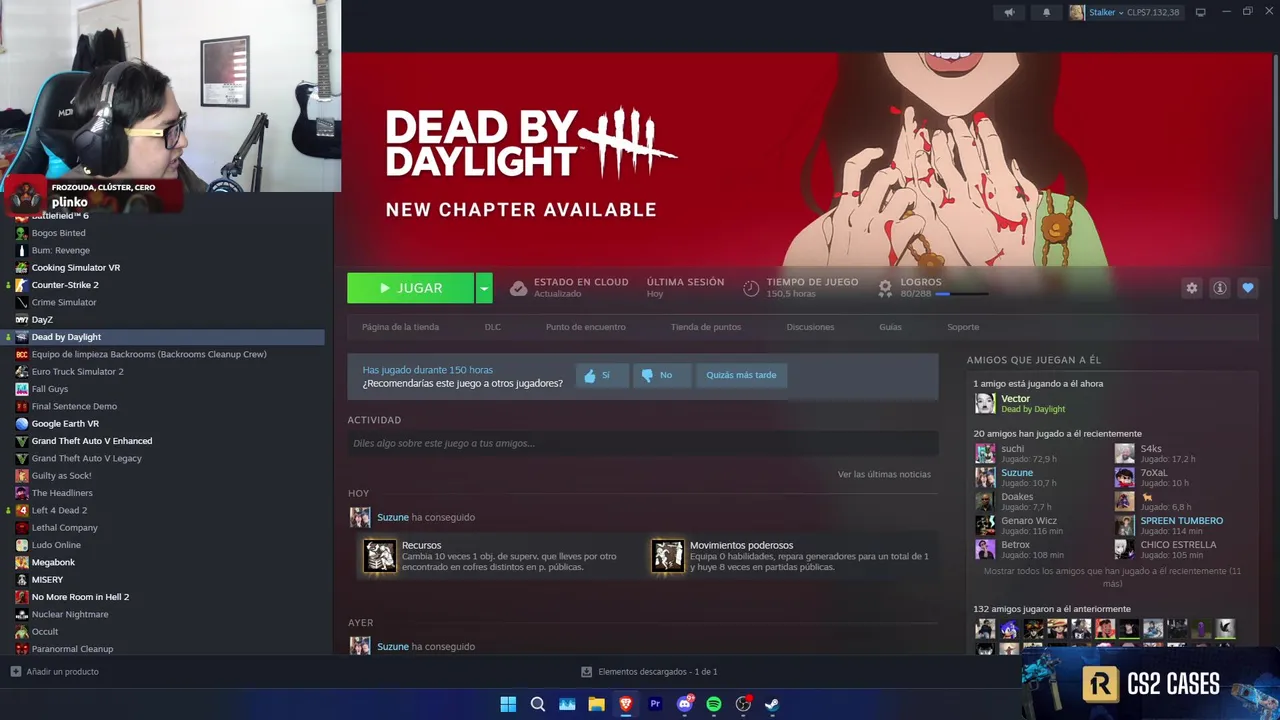Open the Windows Start button
1280x720 pixels.
[x=508, y=704]
